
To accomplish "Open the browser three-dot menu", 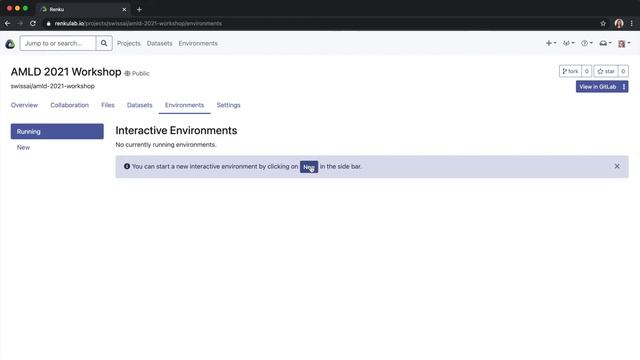I will 631,23.
